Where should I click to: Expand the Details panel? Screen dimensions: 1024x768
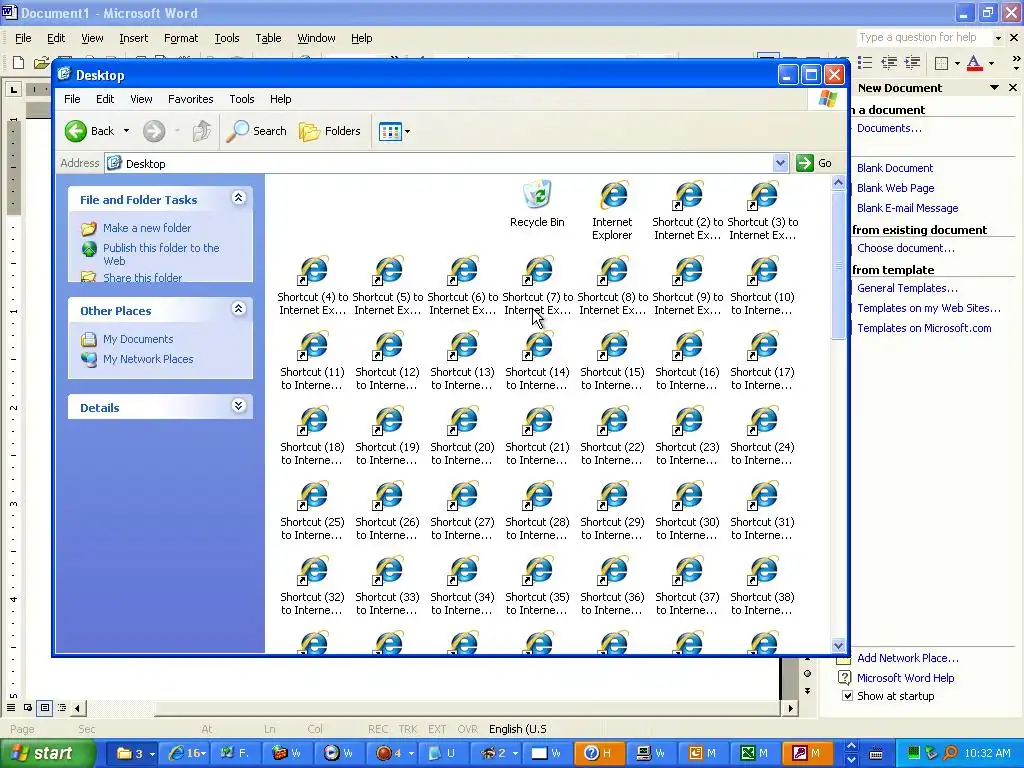point(238,406)
